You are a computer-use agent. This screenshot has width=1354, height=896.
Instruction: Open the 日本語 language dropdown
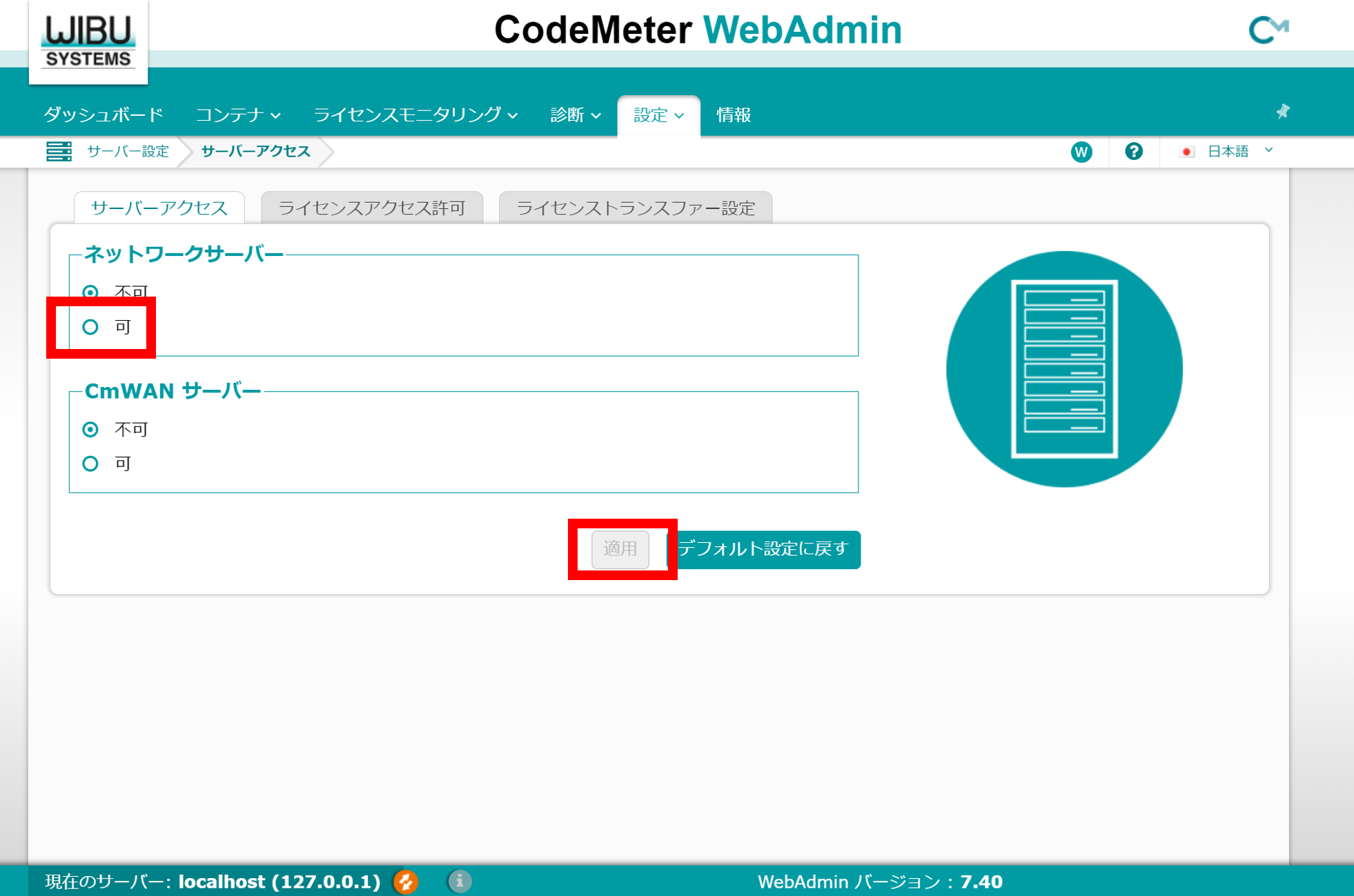coord(1228,152)
